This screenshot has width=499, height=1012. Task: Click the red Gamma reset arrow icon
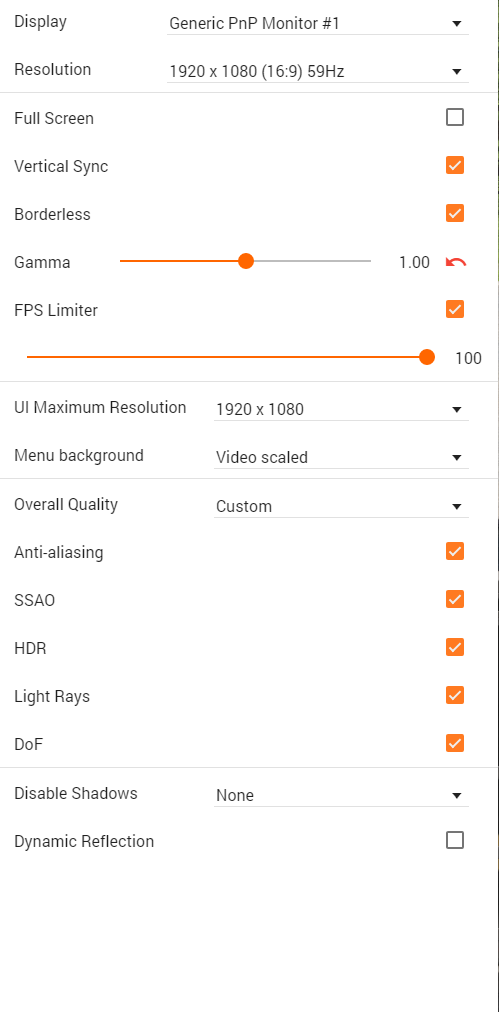[x=456, y=262]
